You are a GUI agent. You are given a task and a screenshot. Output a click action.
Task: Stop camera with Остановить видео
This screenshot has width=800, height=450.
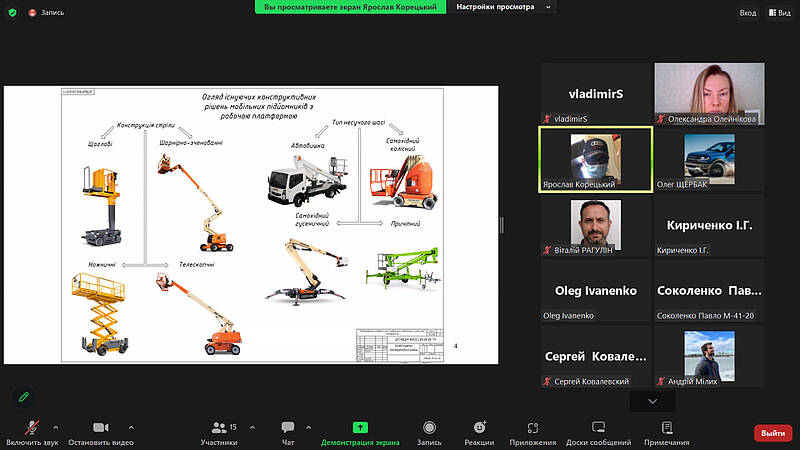[101, 433]
